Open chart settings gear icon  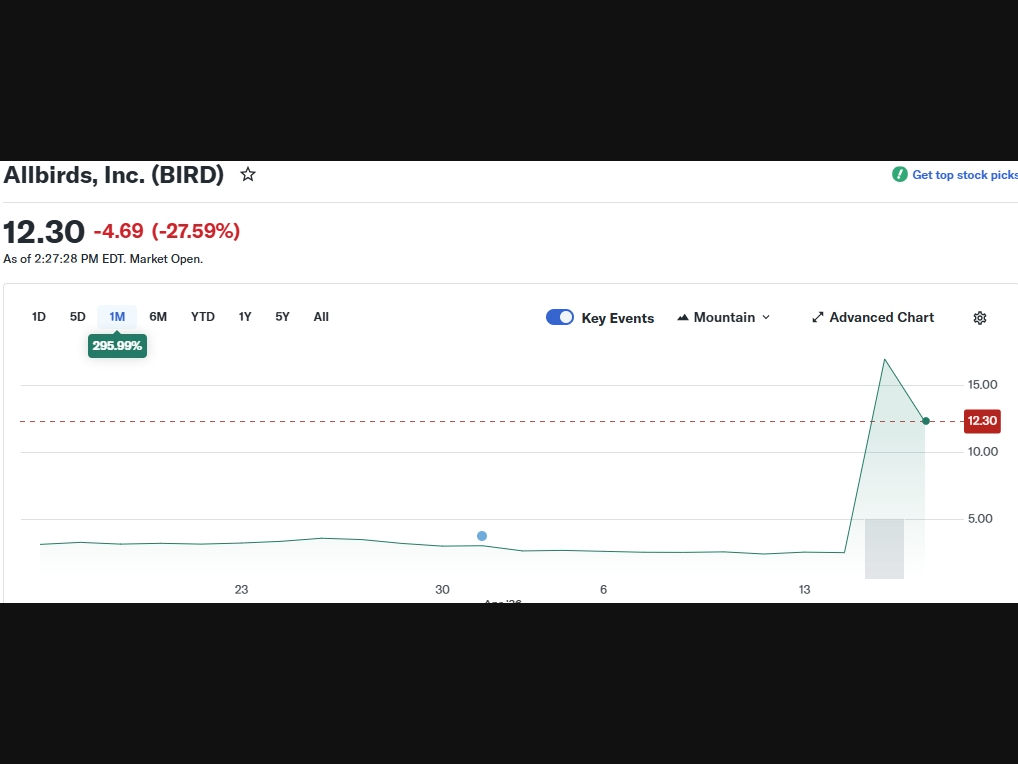(x=979, y=318)
